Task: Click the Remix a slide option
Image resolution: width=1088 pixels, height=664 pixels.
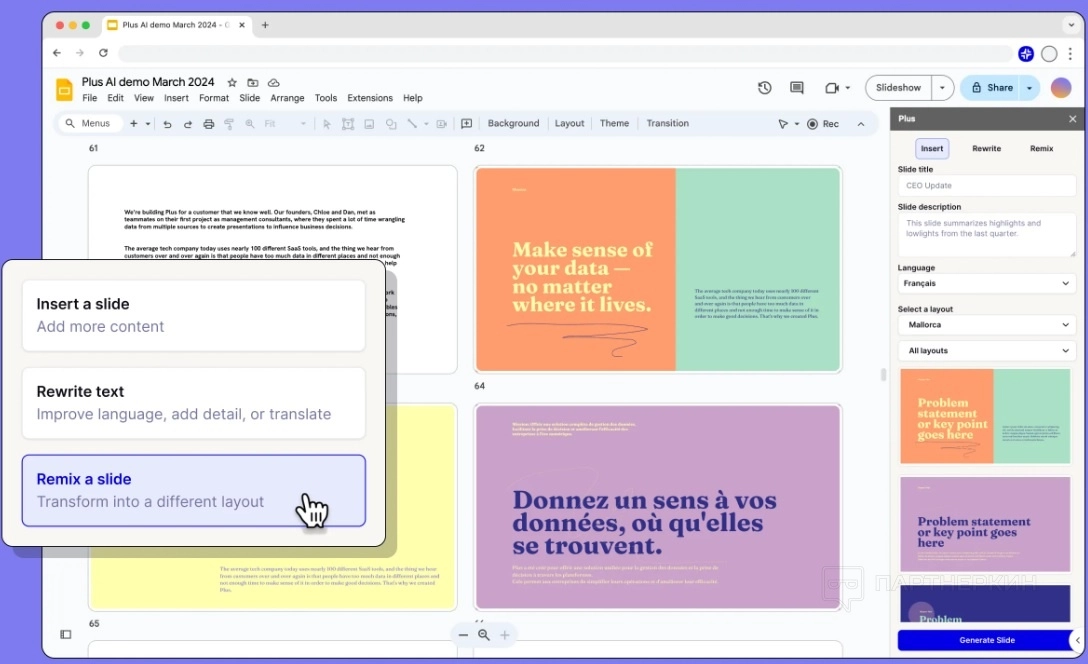Action: tap(194, 490)
